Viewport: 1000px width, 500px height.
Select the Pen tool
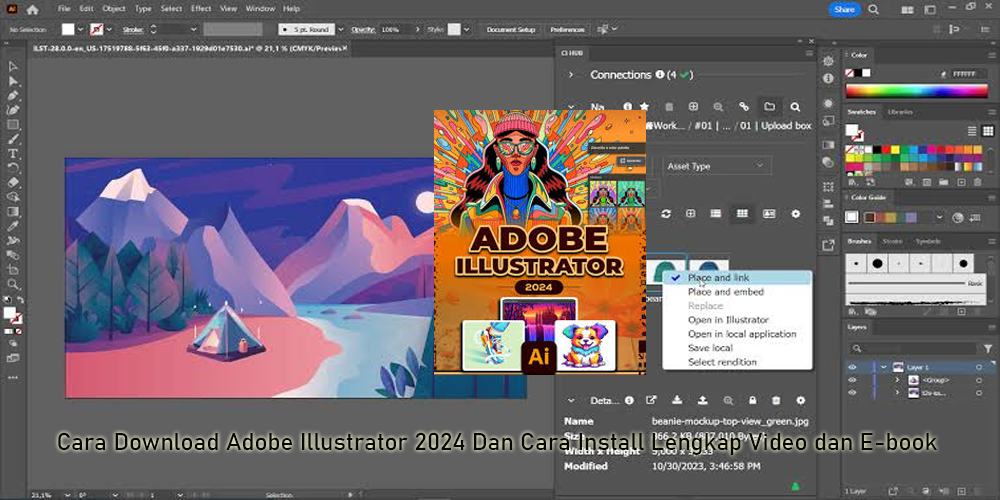[x=13, y=96]
